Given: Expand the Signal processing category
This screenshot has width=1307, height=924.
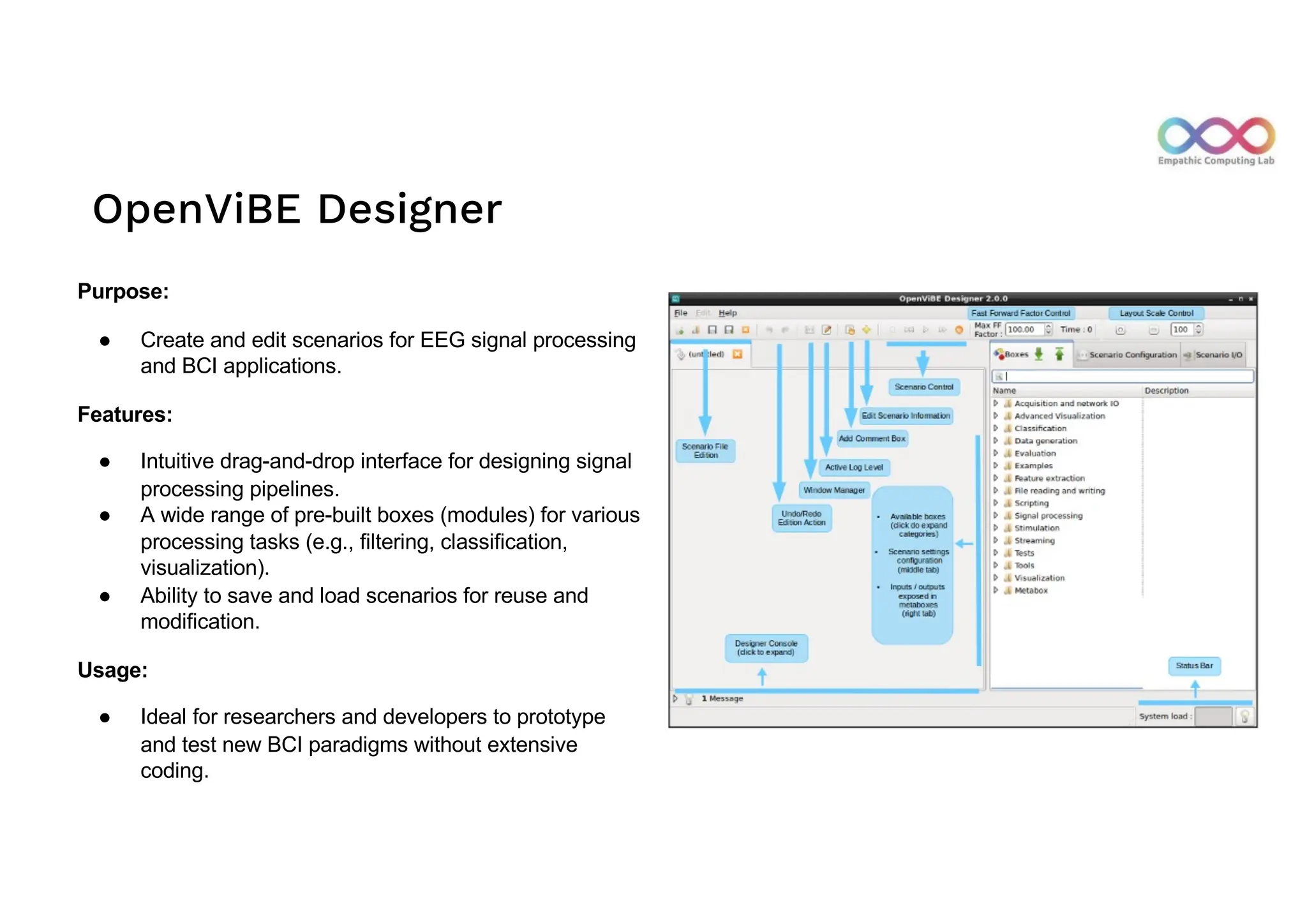Looking at the screenshot, I should pyautogui.click(x=996, y=515).
